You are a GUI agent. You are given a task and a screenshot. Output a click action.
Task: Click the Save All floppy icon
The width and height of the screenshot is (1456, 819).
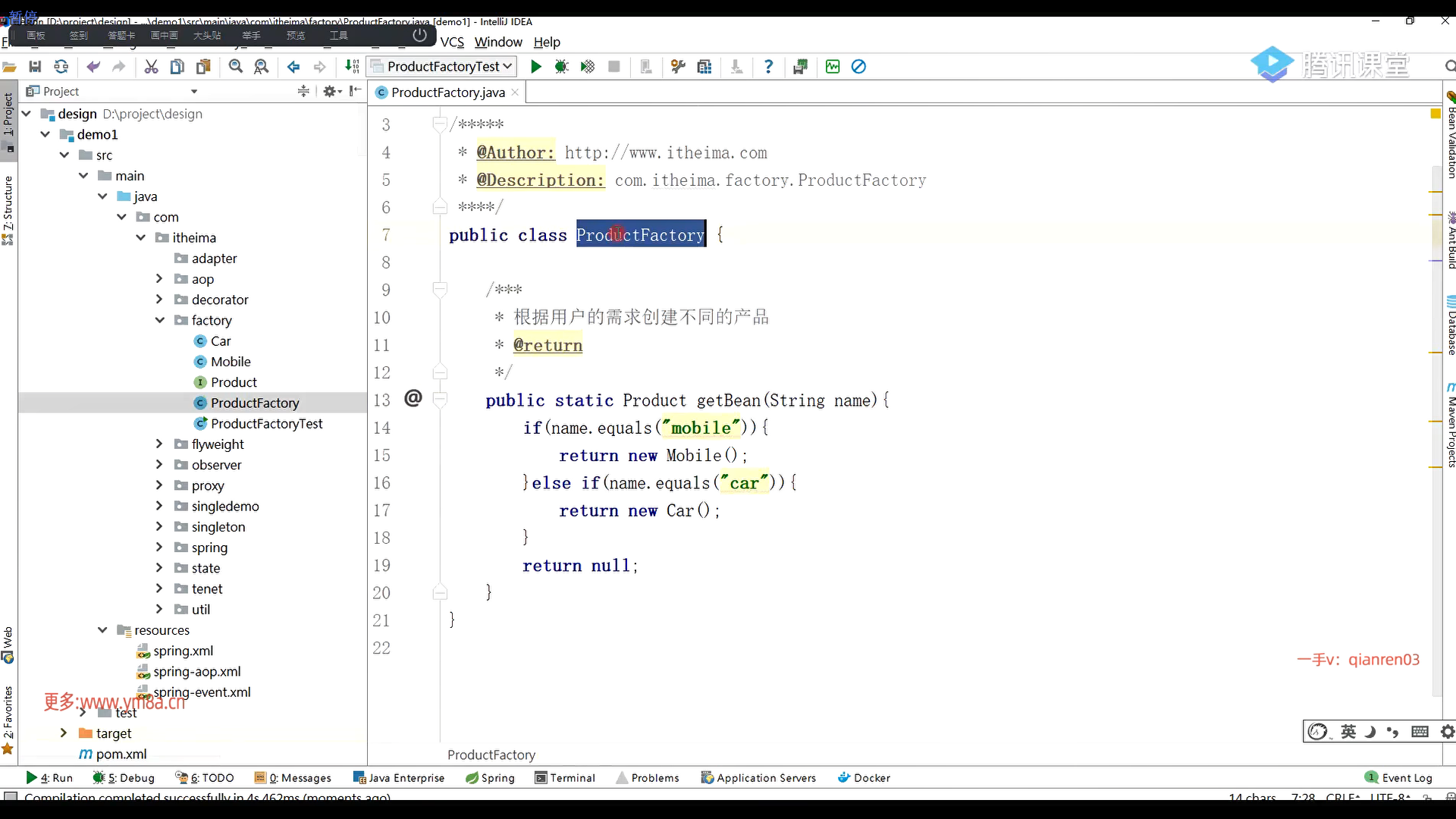[x=35, y=67]
